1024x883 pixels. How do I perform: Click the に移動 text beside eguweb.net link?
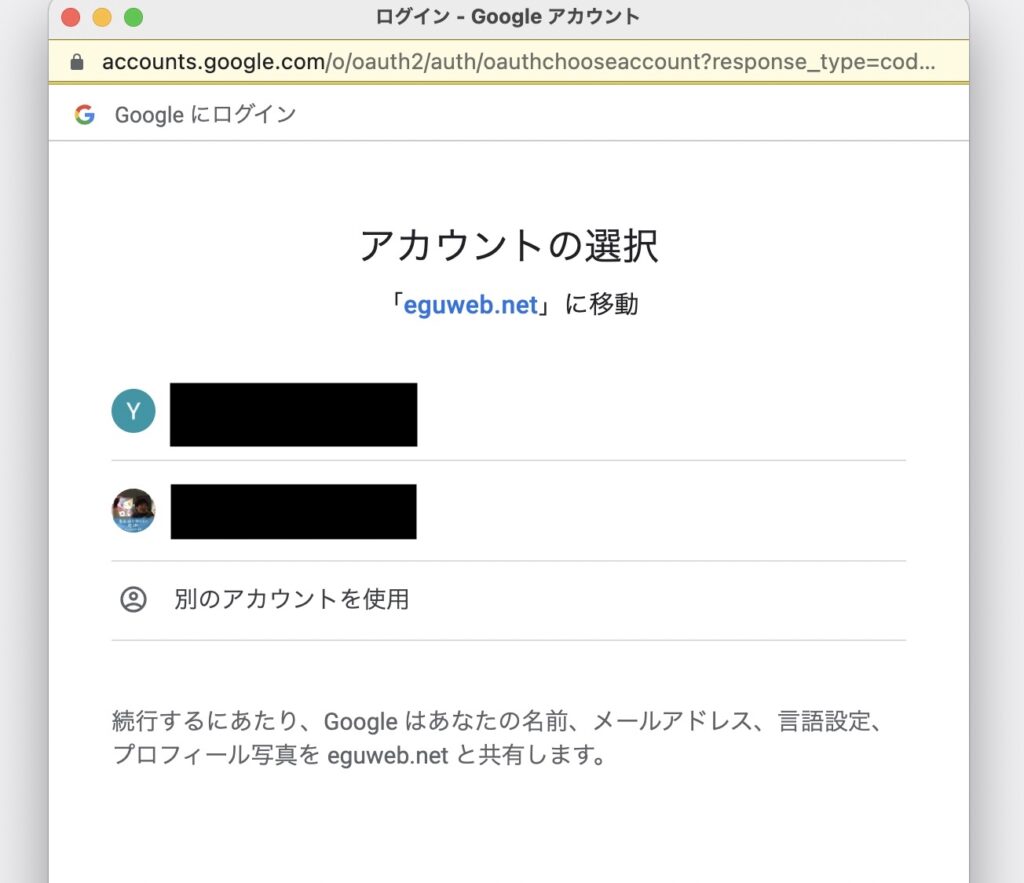click(601, 305)
